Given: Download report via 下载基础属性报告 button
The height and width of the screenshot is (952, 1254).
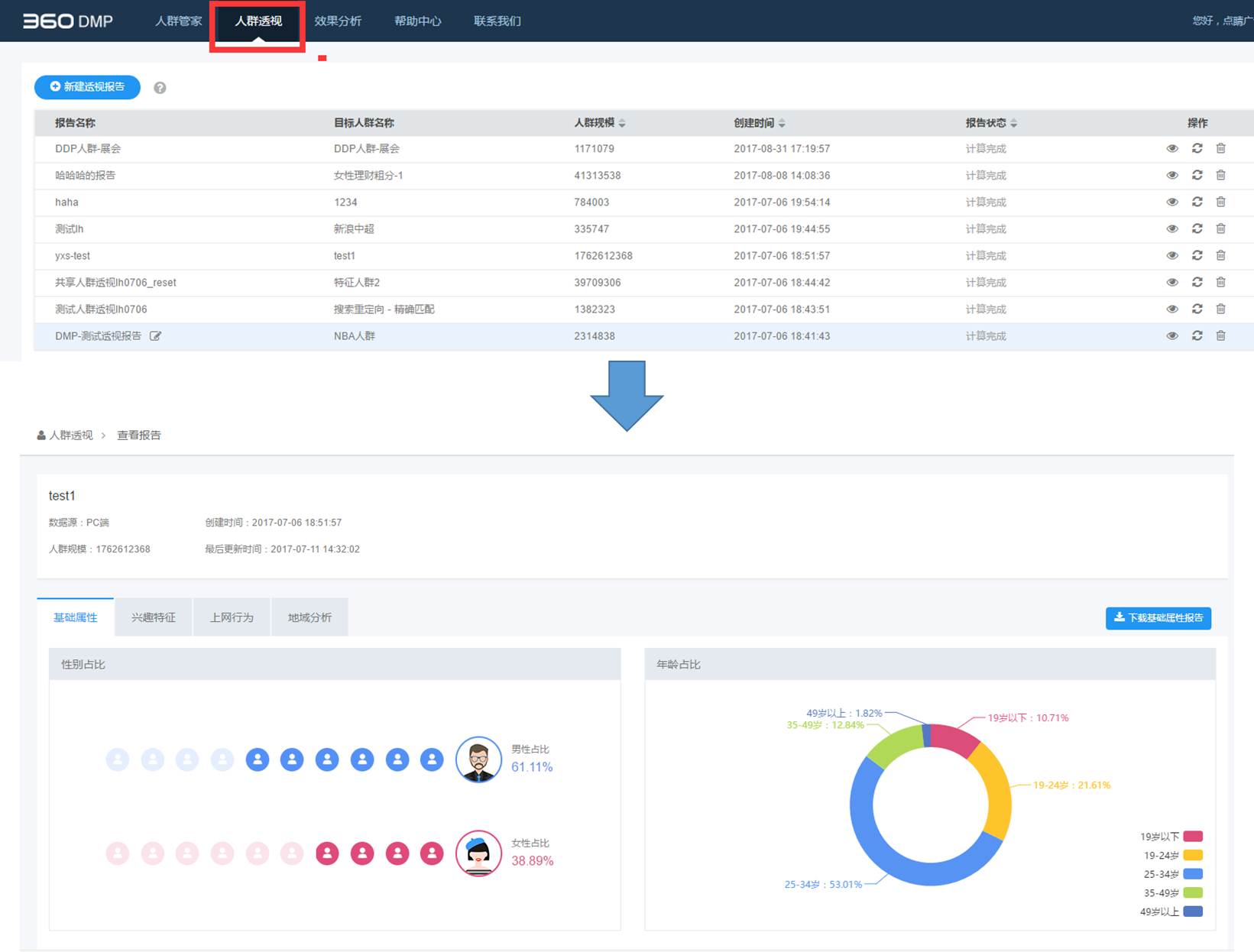Looking at the screenshot, I should [x=1158, y=618].
